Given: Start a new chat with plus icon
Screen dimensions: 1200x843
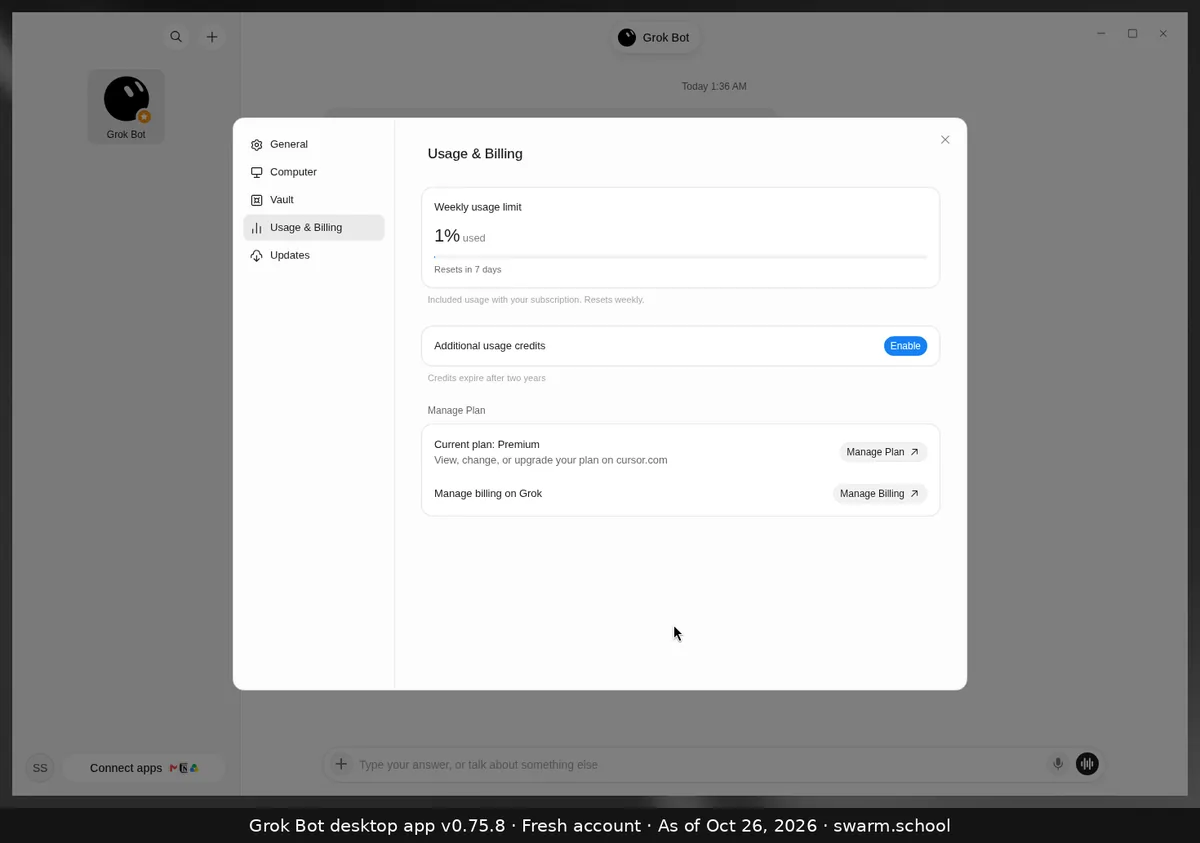Looking at the screenshot, I should pos(212,37).
